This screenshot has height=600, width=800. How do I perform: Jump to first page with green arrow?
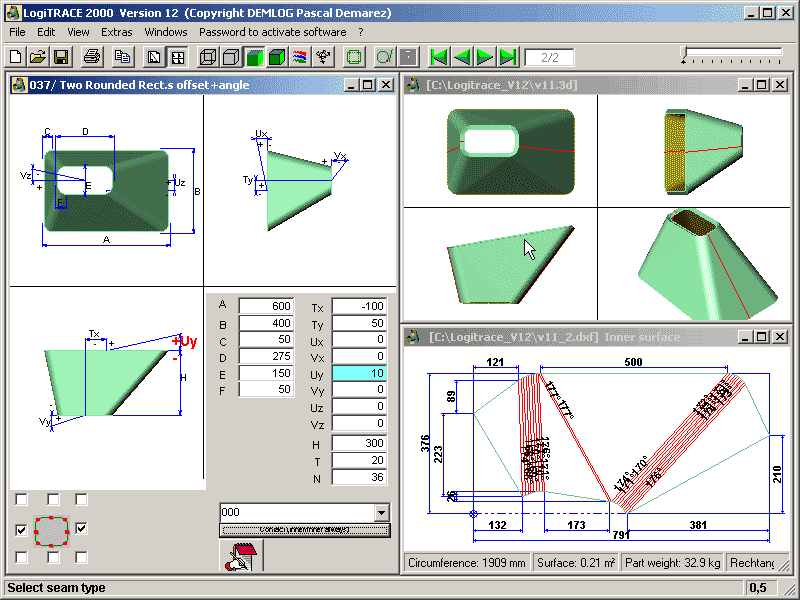(x=439, y=57)
